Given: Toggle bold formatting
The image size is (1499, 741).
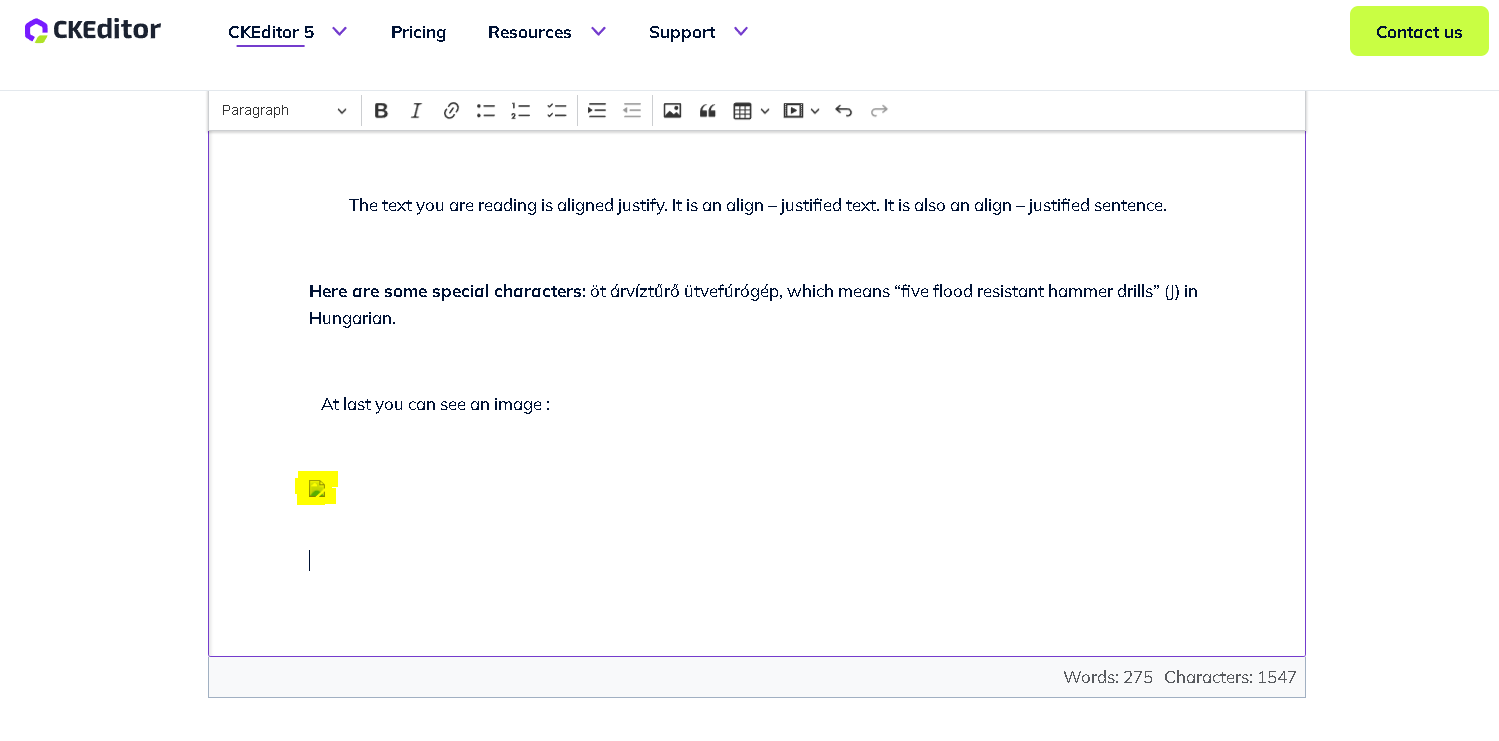Looking at the screenshot, I should tap(381, 110).
